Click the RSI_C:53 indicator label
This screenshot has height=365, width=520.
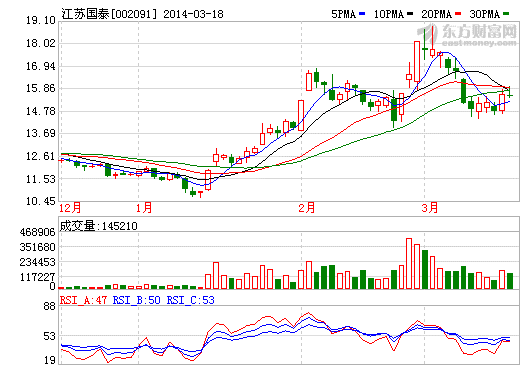click(191, 300)
